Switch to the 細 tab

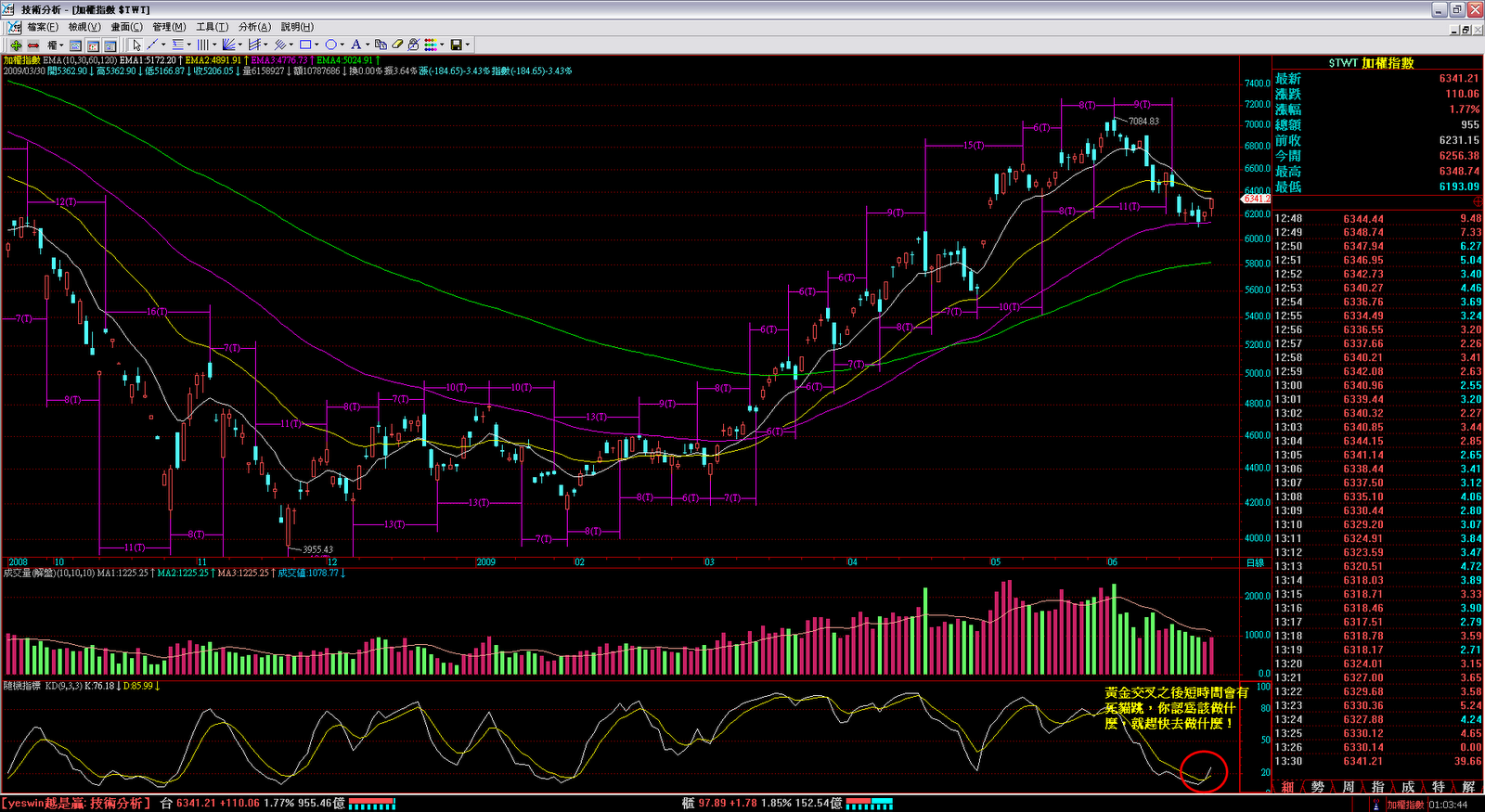1287,787
